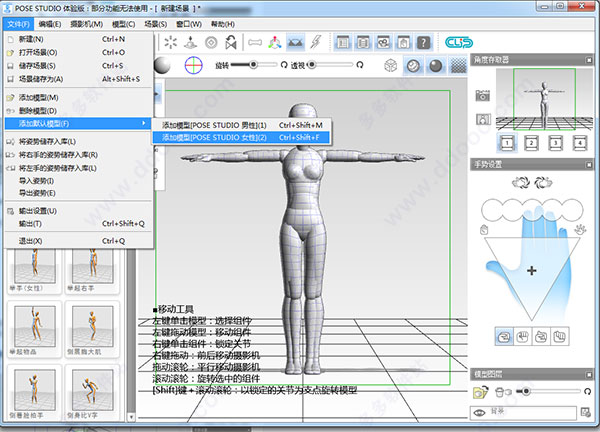Click the model-on-ground placement toolbar icon
Image resolution: width=600 pixels, height=432 pixels.
click(190, 42)
